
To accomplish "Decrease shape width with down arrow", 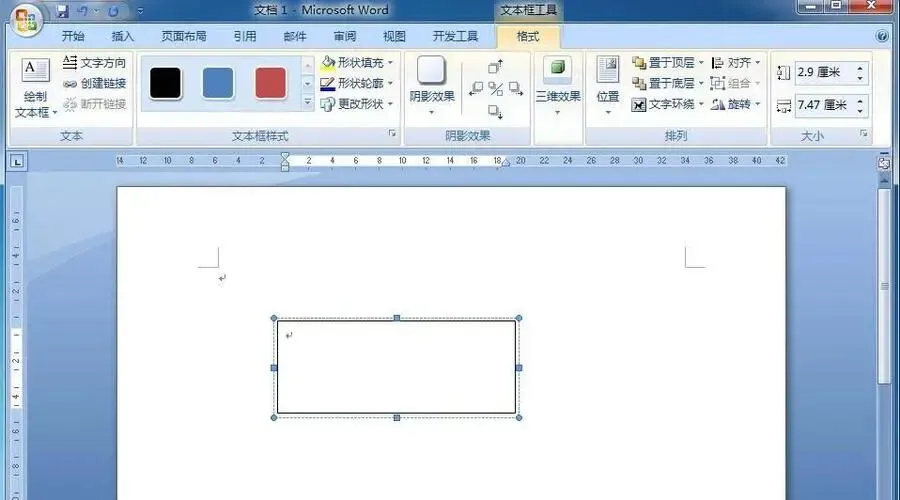I will [860, 110].
